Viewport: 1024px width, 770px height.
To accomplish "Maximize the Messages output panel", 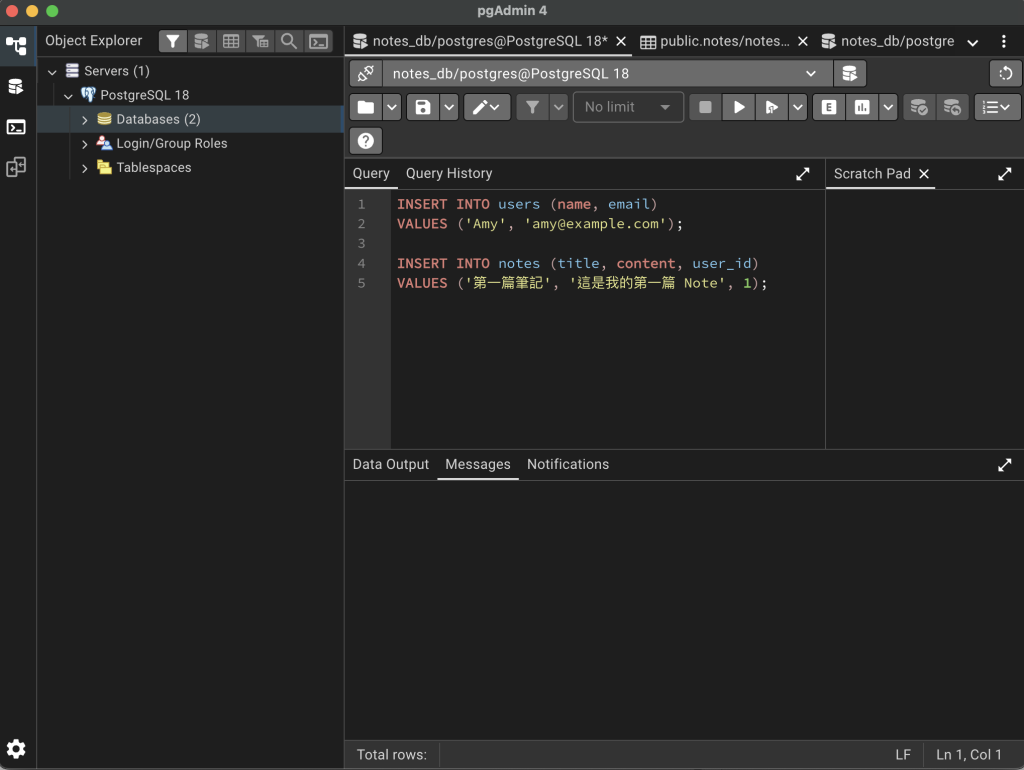I will click(x=1005, y=464).
